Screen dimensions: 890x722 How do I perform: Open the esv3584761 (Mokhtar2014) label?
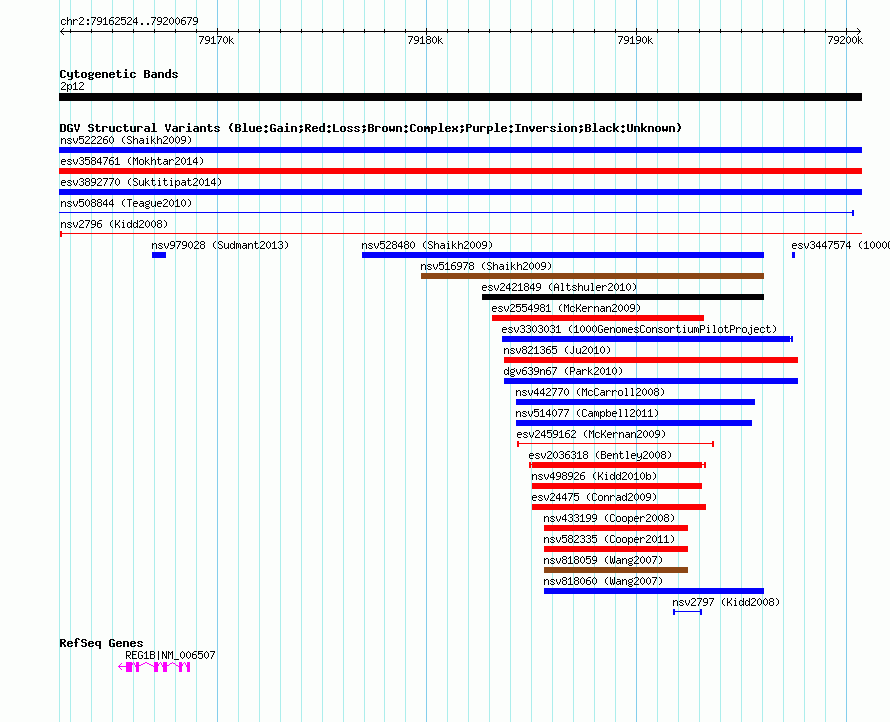point(132,161)
